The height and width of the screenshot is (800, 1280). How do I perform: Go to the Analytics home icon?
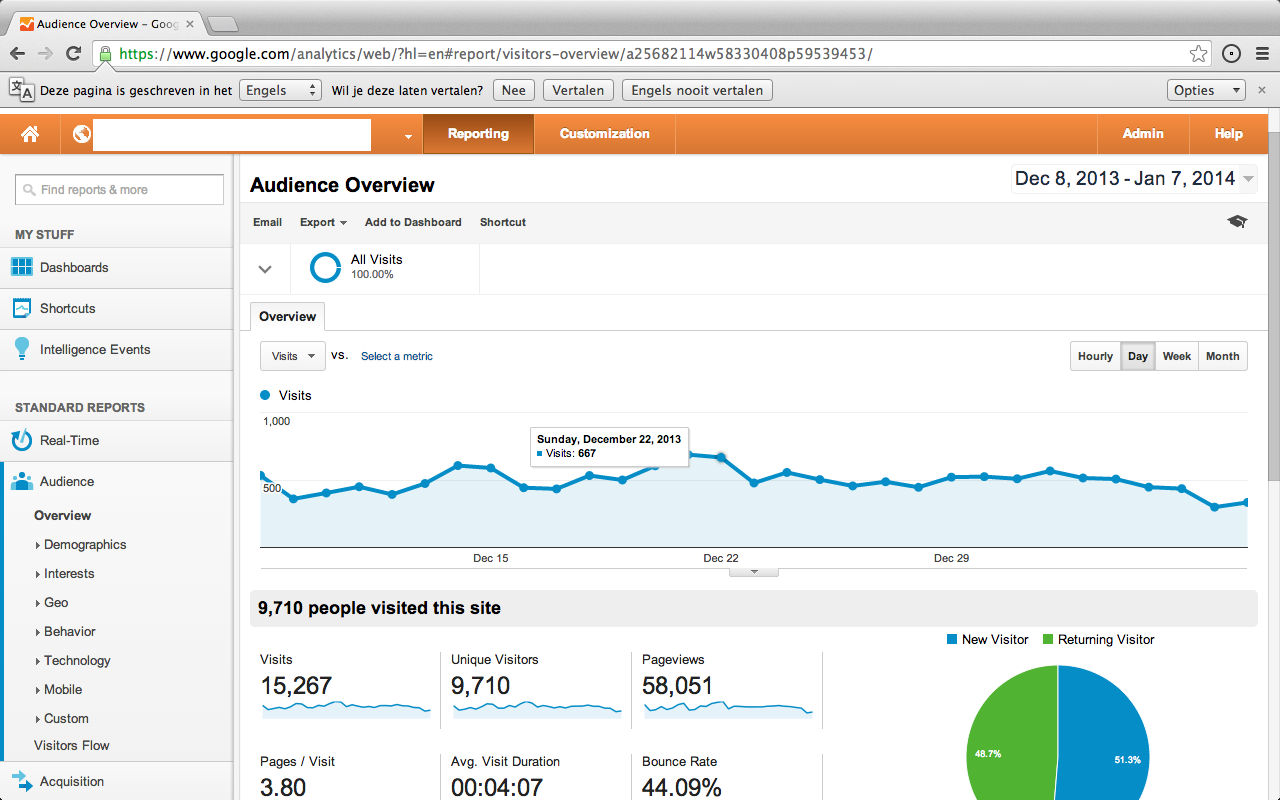30,134
